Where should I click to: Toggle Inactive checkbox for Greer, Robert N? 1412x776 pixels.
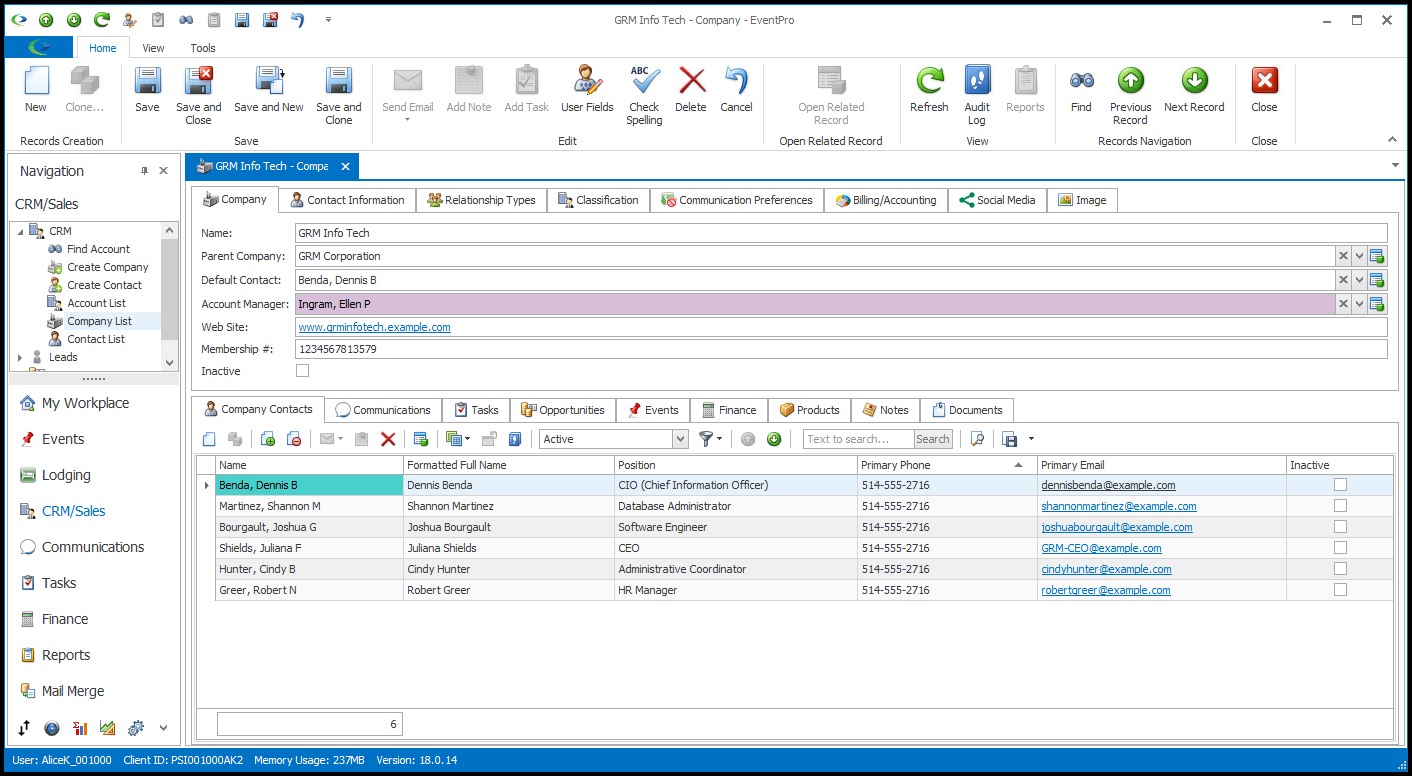click(x=1340, y=590)
